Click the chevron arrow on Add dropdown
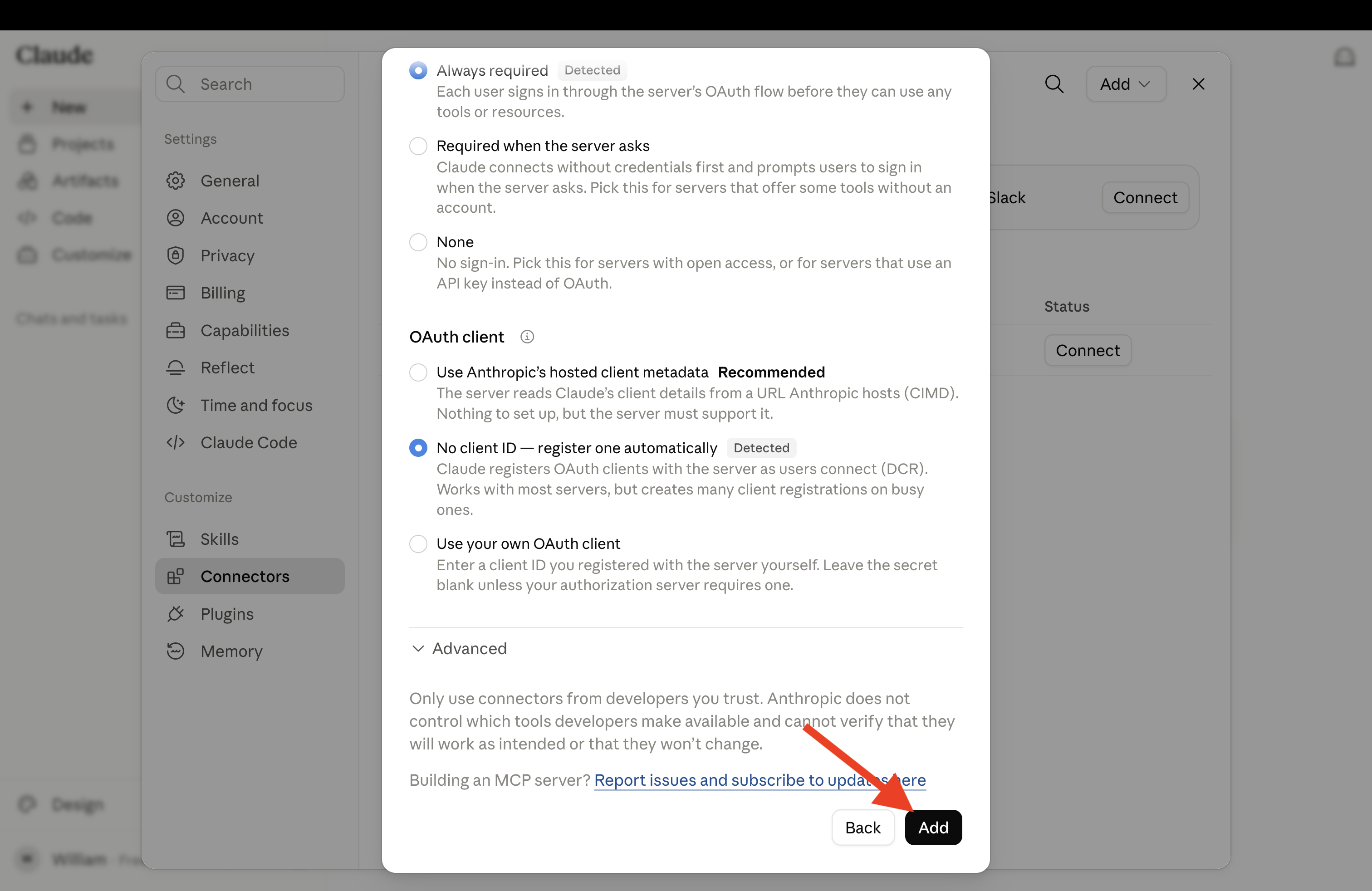 1145,84
